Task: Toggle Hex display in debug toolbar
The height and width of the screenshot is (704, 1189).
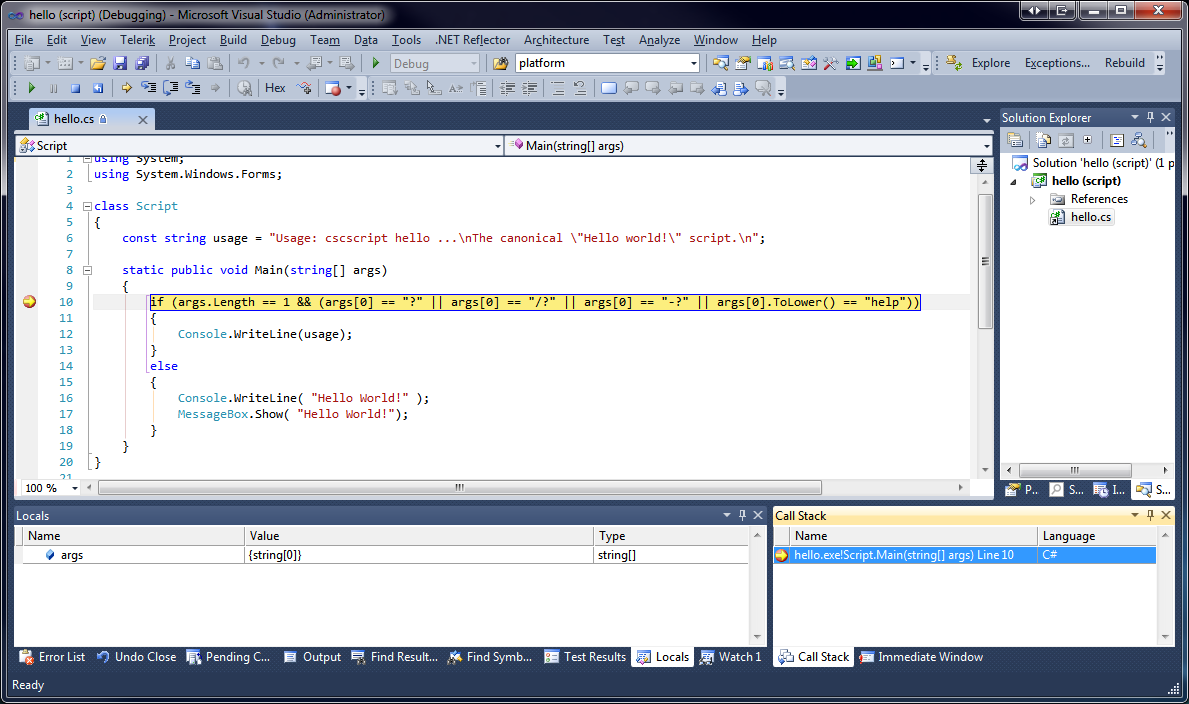Action: tap(275, 88)
